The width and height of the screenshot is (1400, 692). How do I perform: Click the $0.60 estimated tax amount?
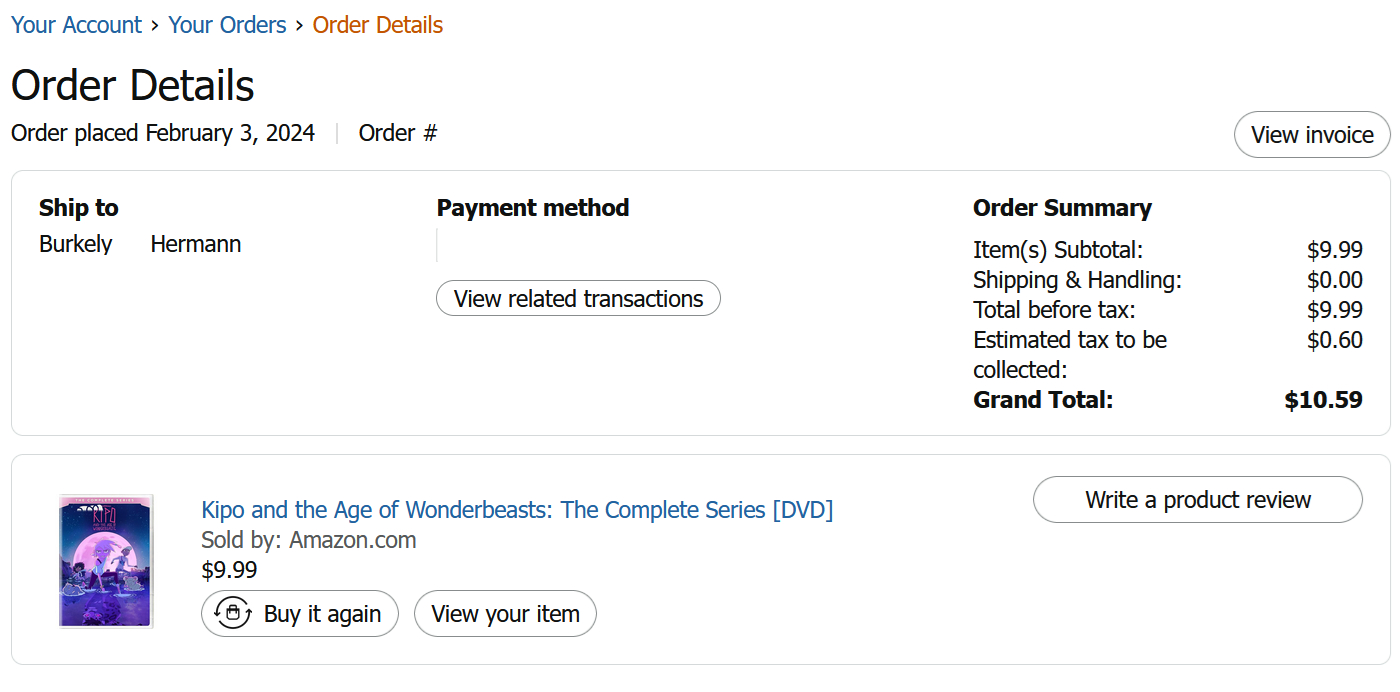(1334, 340)
